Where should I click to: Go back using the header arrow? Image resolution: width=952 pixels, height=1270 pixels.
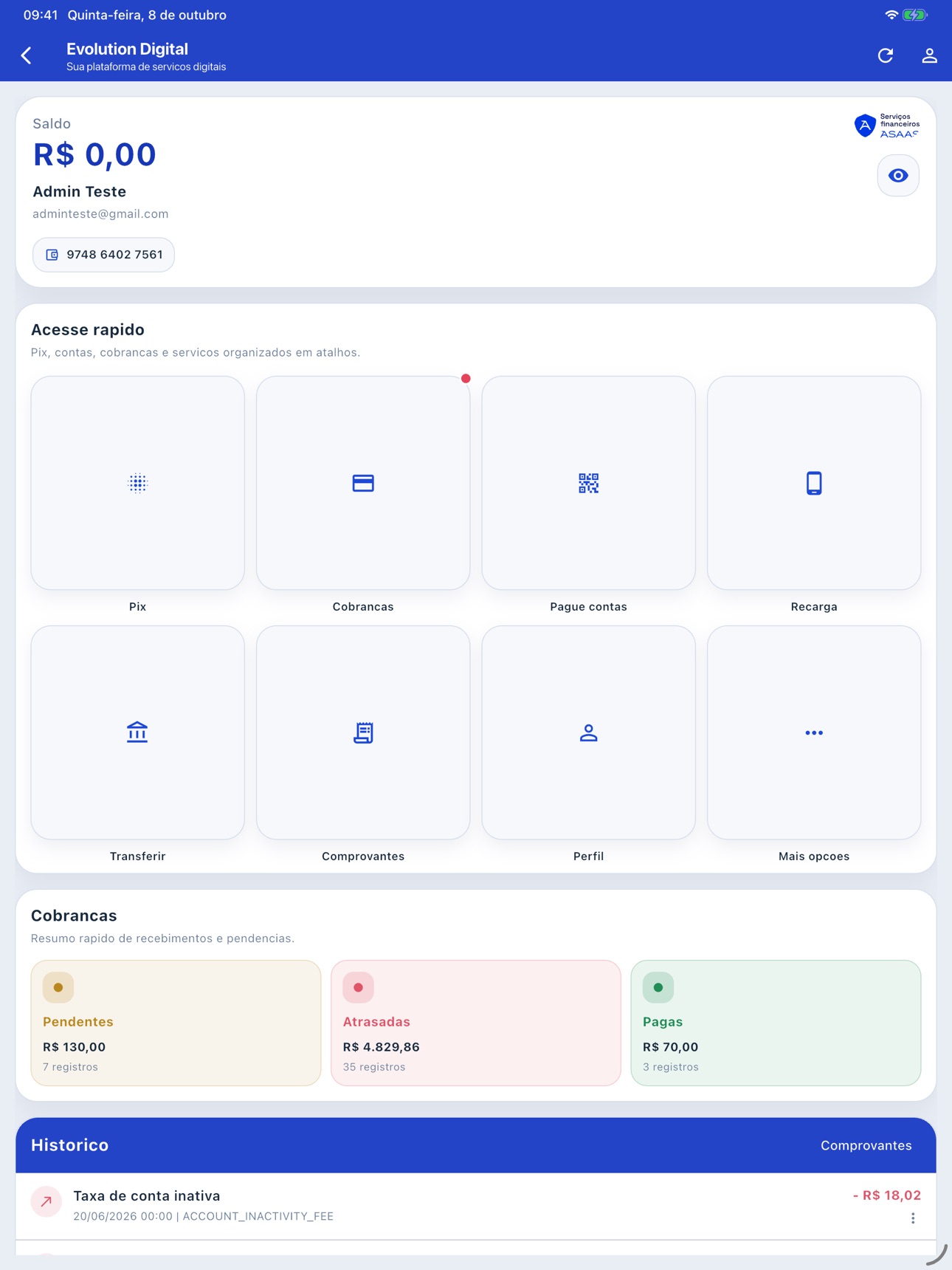pyautogui.click(x=27, y=55)
